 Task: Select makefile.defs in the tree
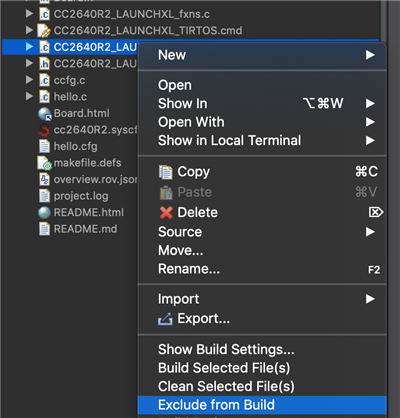(x=87, y=163)
